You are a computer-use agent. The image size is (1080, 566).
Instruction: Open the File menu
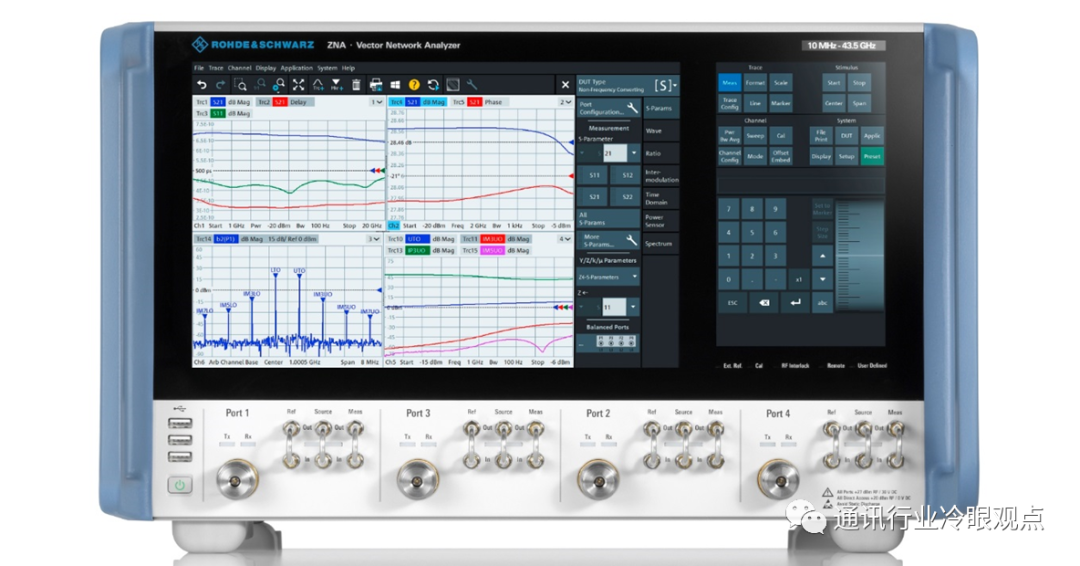(199, 68)
